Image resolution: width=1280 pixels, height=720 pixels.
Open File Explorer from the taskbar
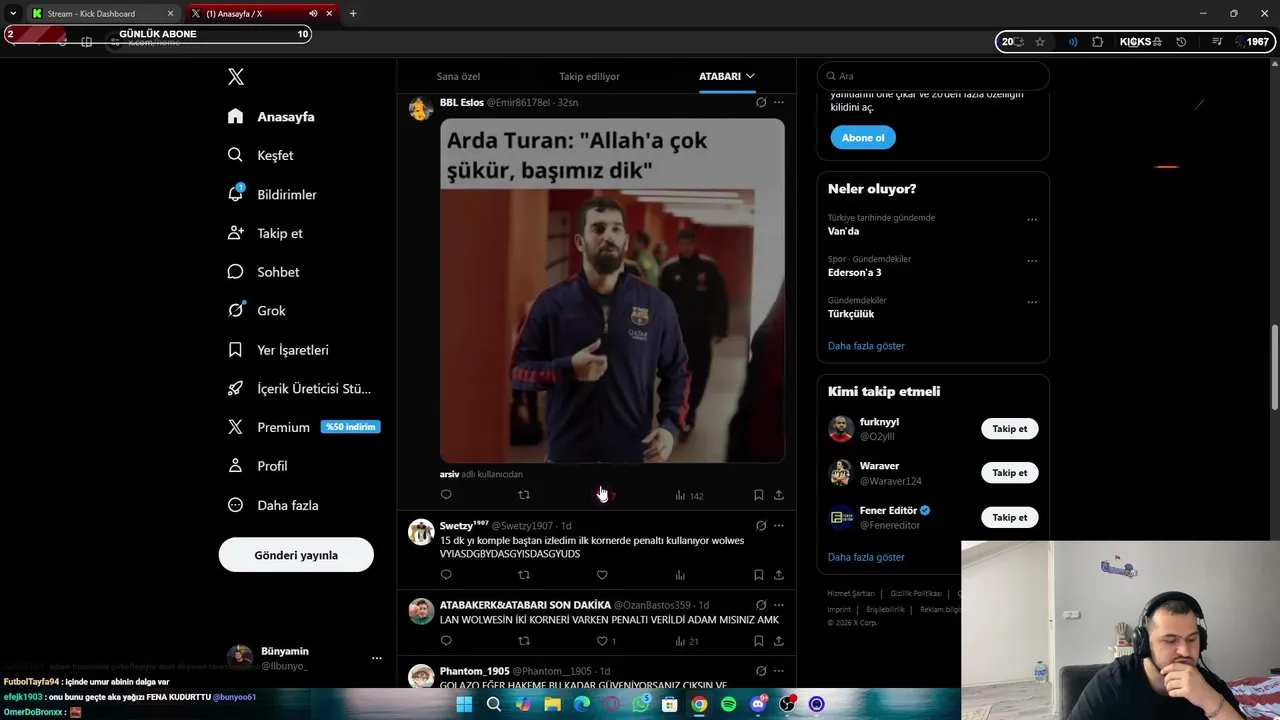tap(552, 704)
